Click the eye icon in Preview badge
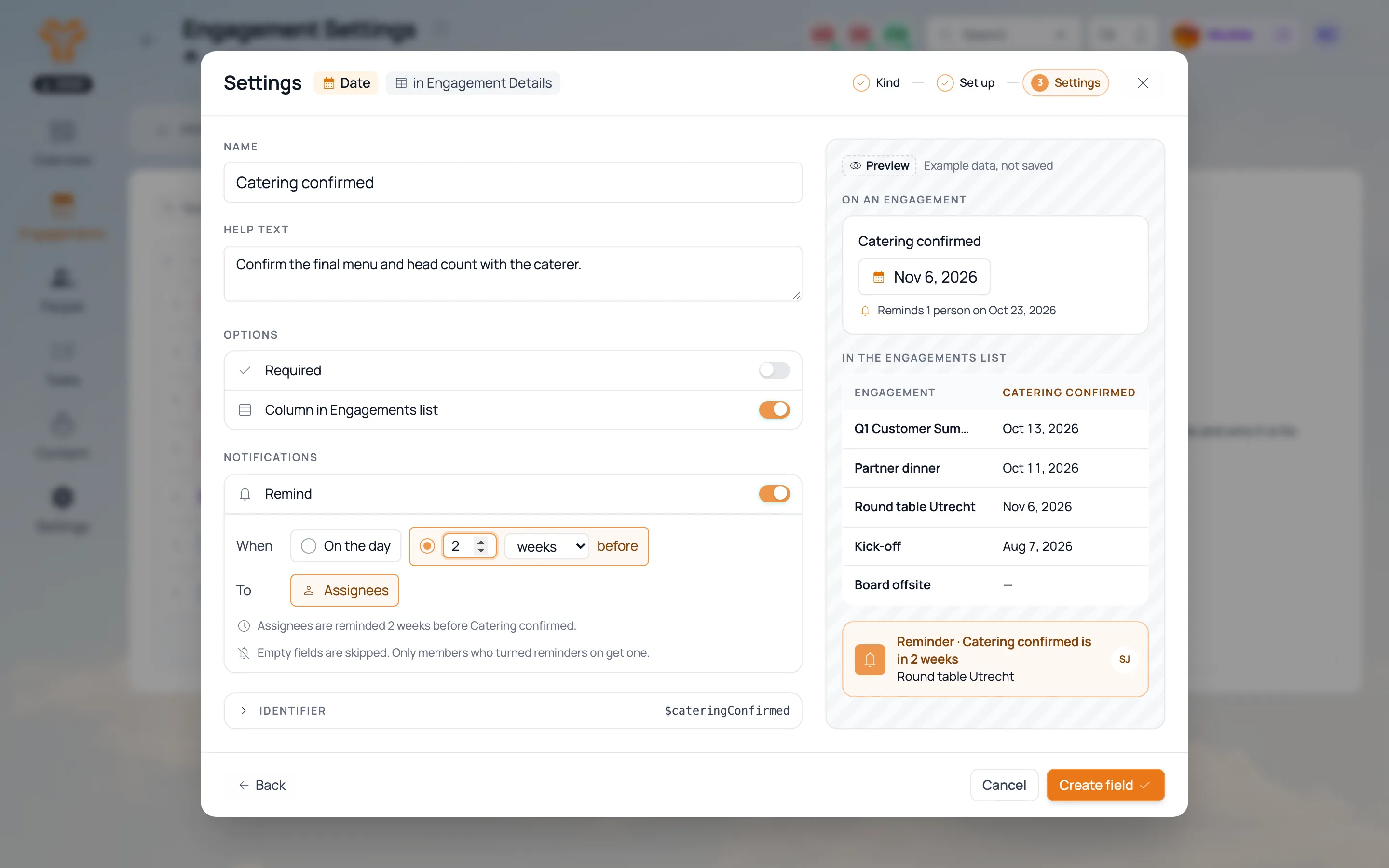The height and width of the screenshot is (868, 1389). click(855, 166)
